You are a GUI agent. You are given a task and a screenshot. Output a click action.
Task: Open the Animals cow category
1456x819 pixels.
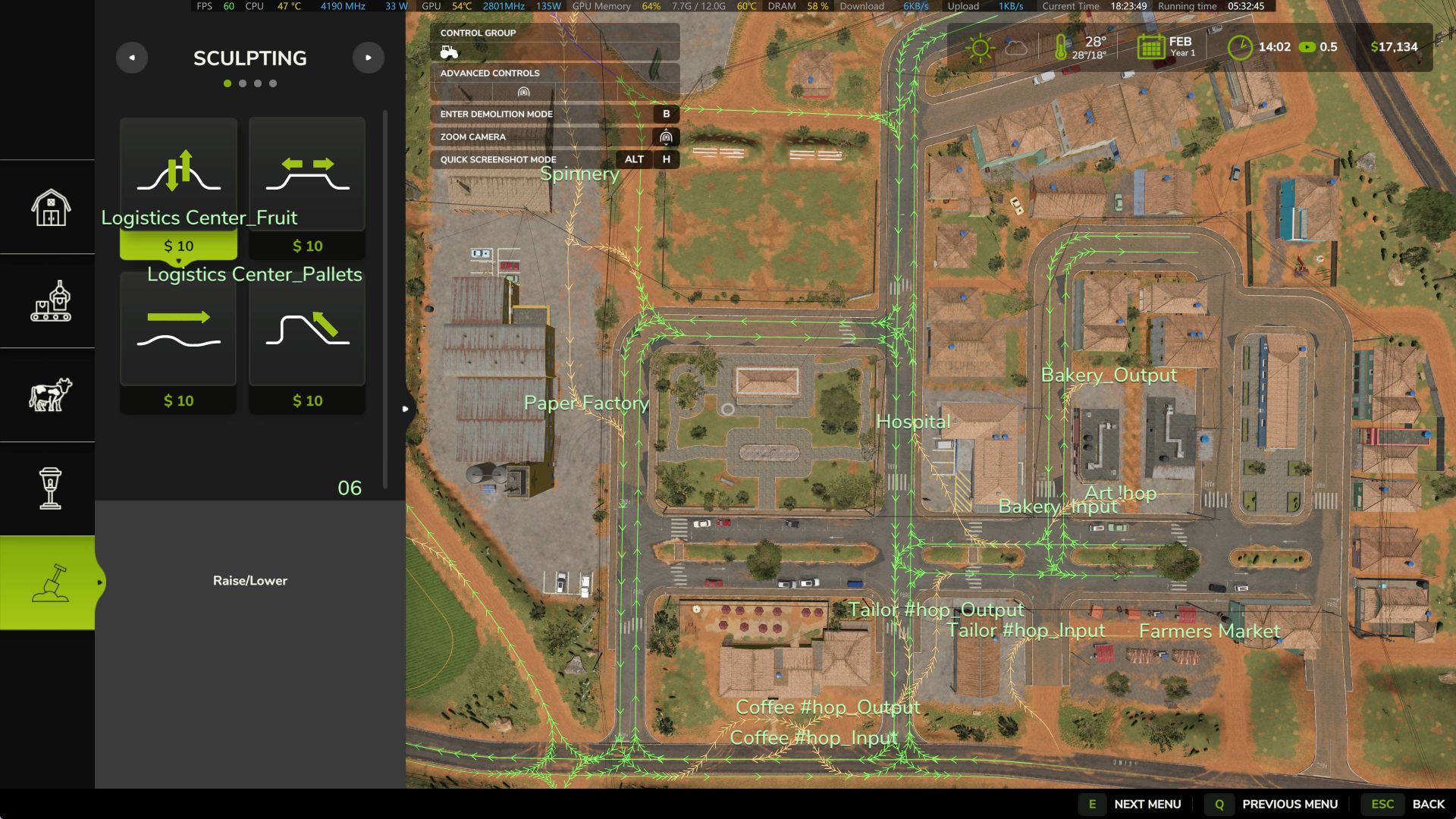pos(50,395)
